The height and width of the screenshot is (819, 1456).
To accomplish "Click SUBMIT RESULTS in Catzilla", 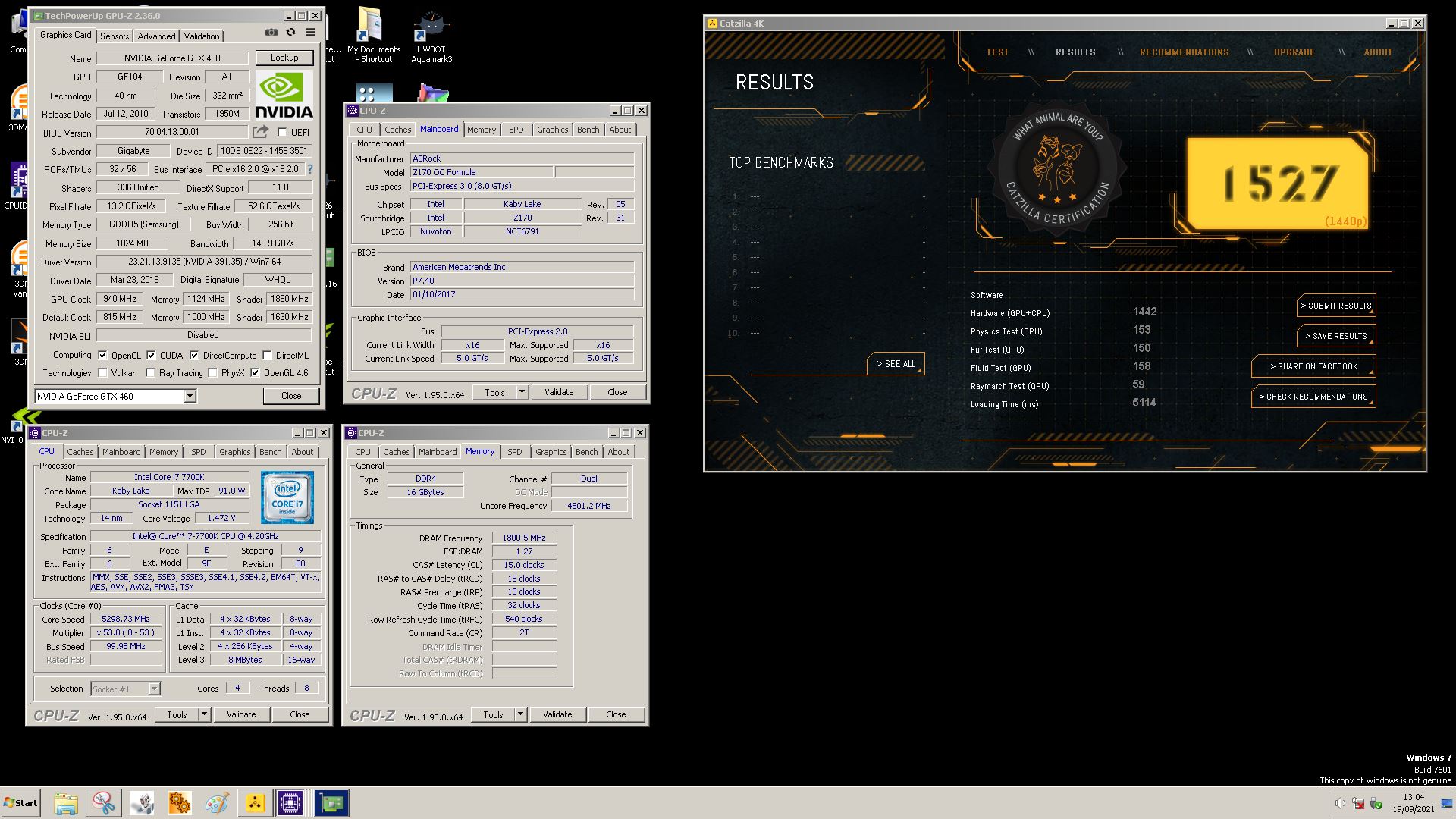I will click(1336, 306).
